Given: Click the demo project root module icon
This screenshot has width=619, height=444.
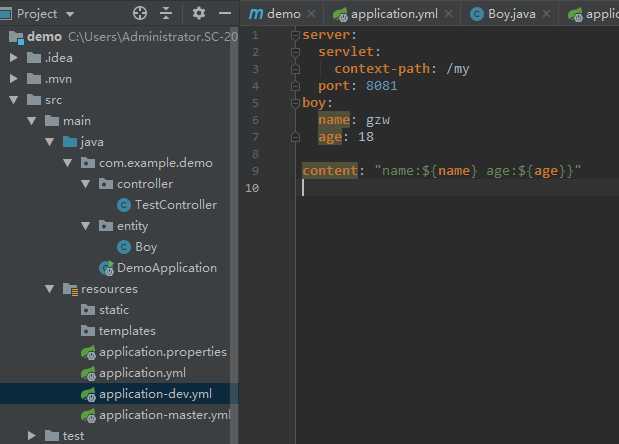Looking at the screenshot, I should click(x=16, y=37).
